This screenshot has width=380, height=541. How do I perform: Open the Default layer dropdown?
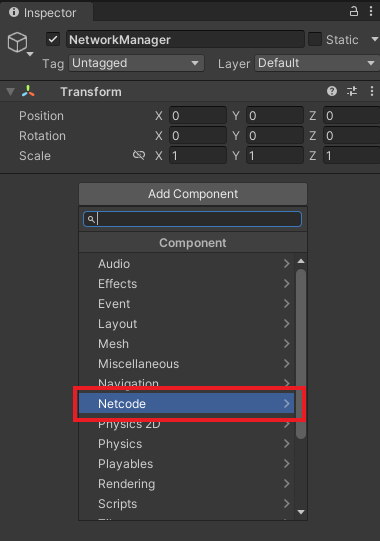click(317, 63)
